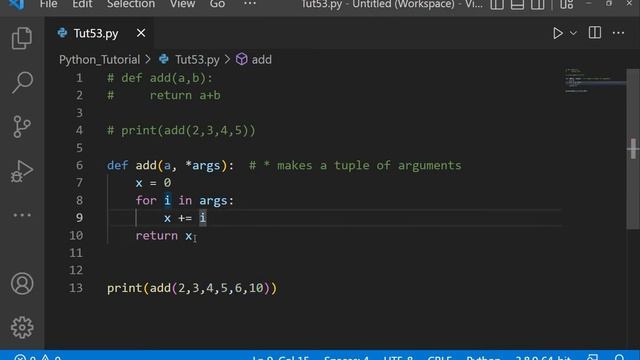Click line number 6 in gutter
This screenshot has width=640, height=360.
(x=79, y=165)
